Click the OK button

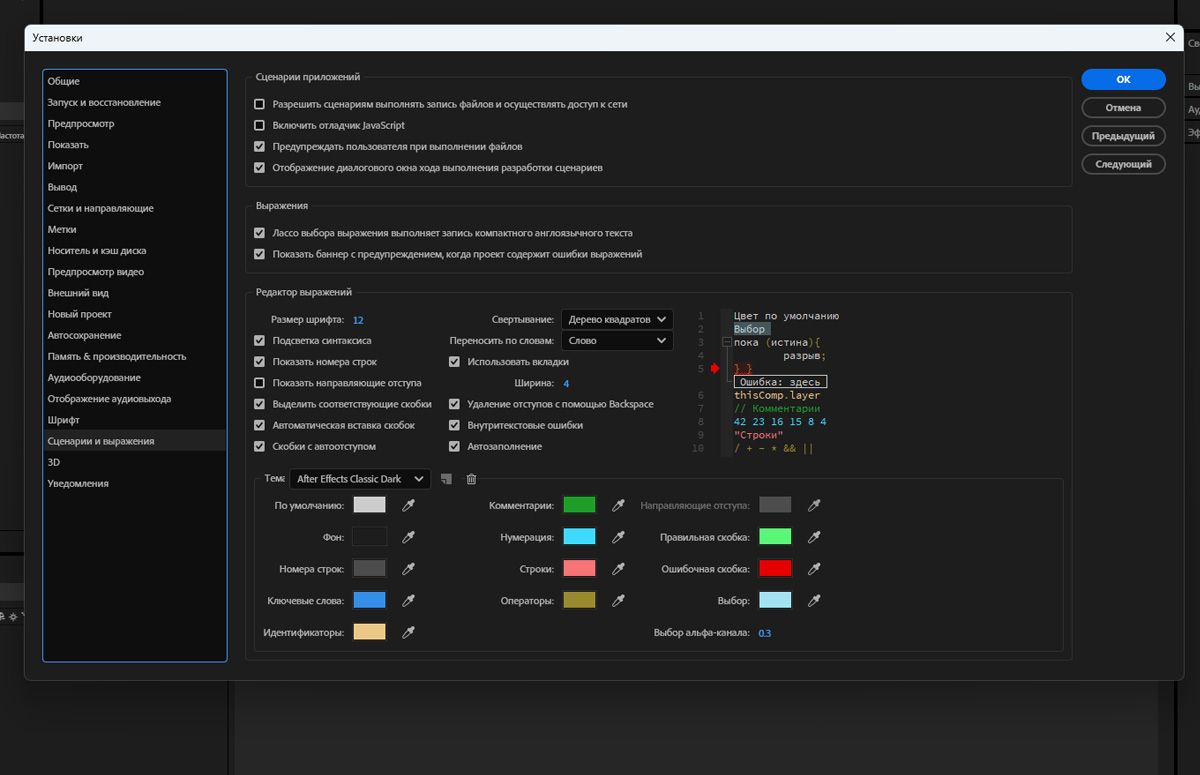(1123, 79)
